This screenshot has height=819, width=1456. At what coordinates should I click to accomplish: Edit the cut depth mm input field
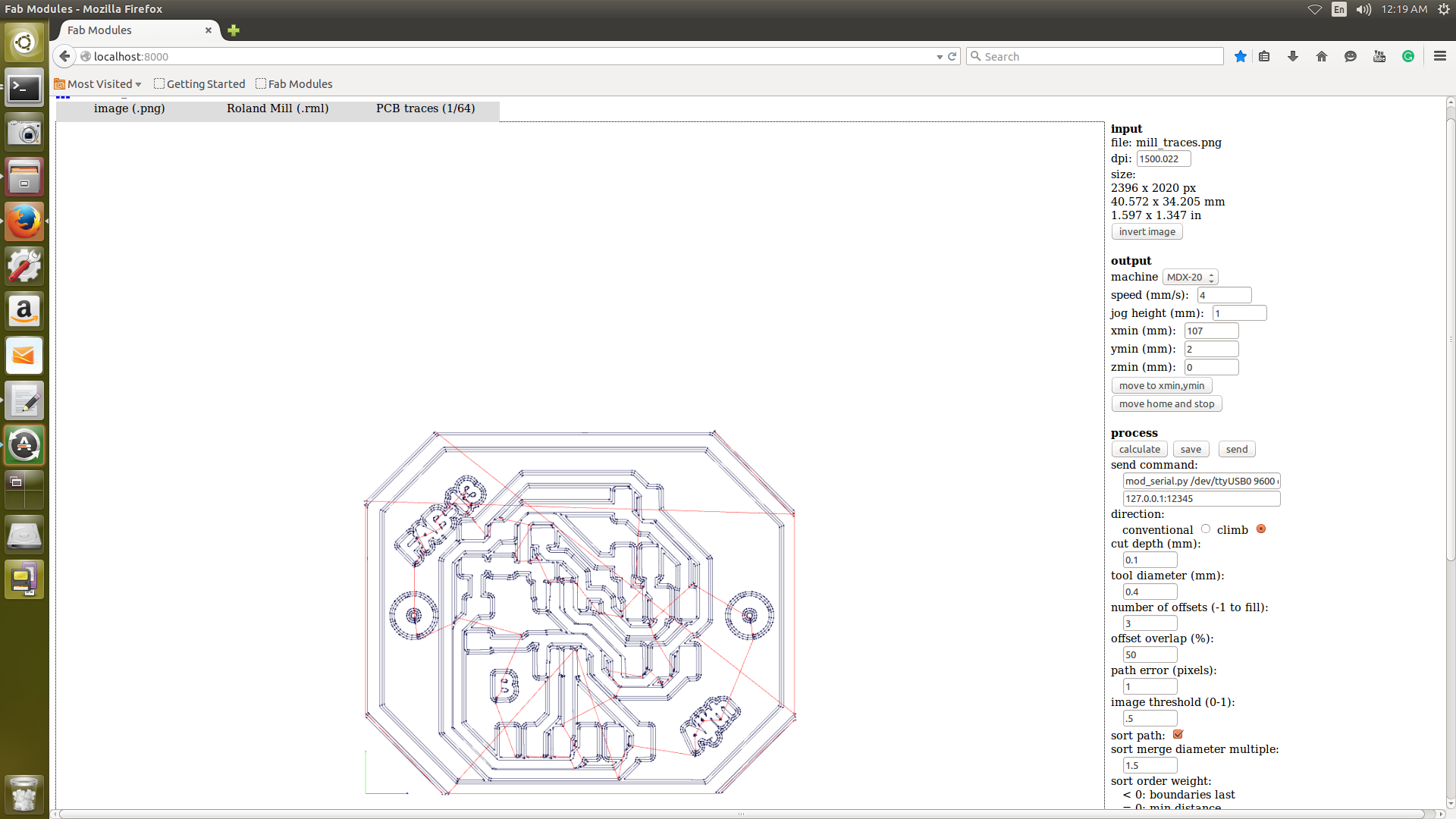click(1149, 559)
